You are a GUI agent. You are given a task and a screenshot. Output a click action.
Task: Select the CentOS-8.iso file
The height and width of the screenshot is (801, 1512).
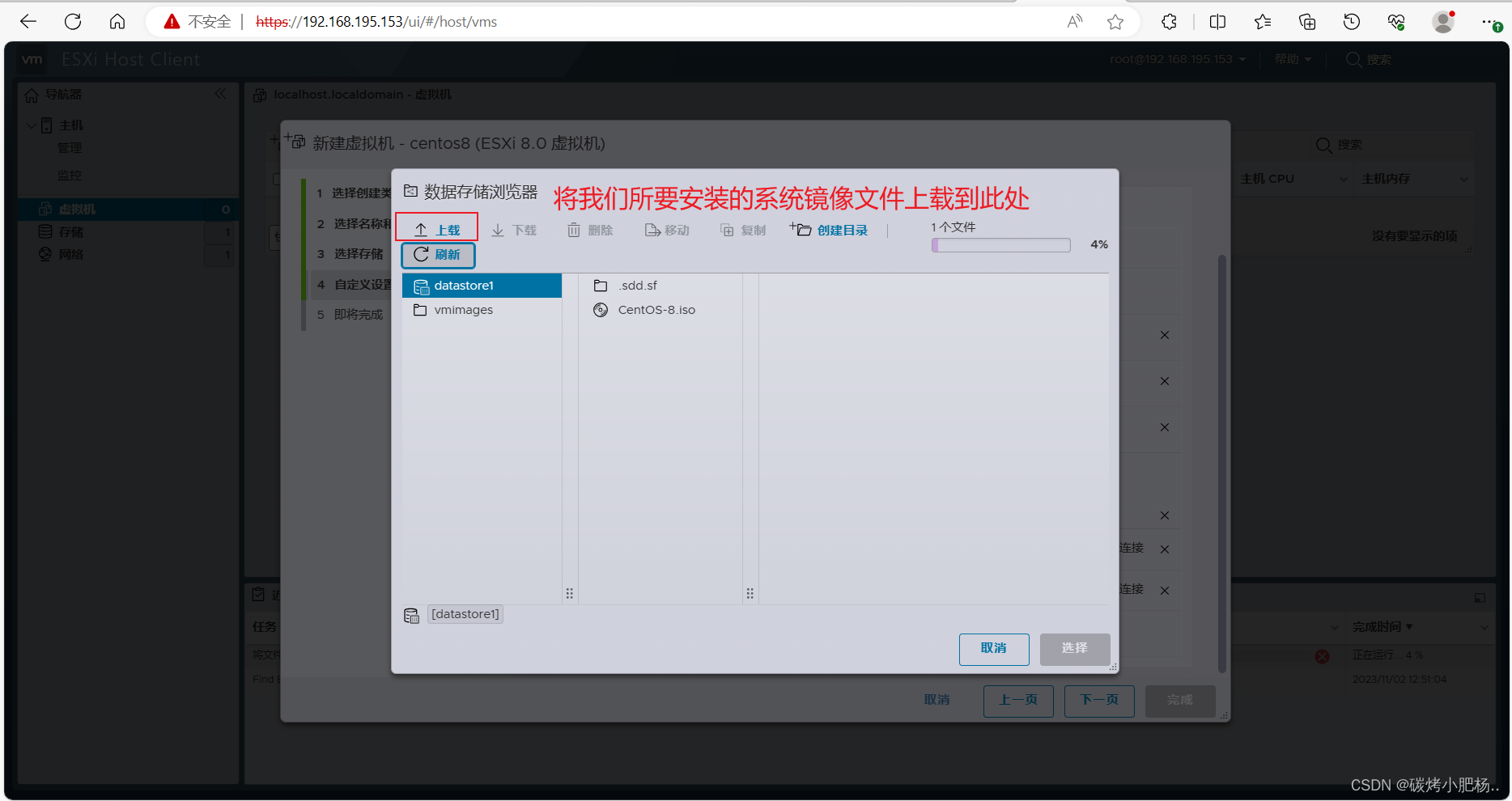[656, 310]
